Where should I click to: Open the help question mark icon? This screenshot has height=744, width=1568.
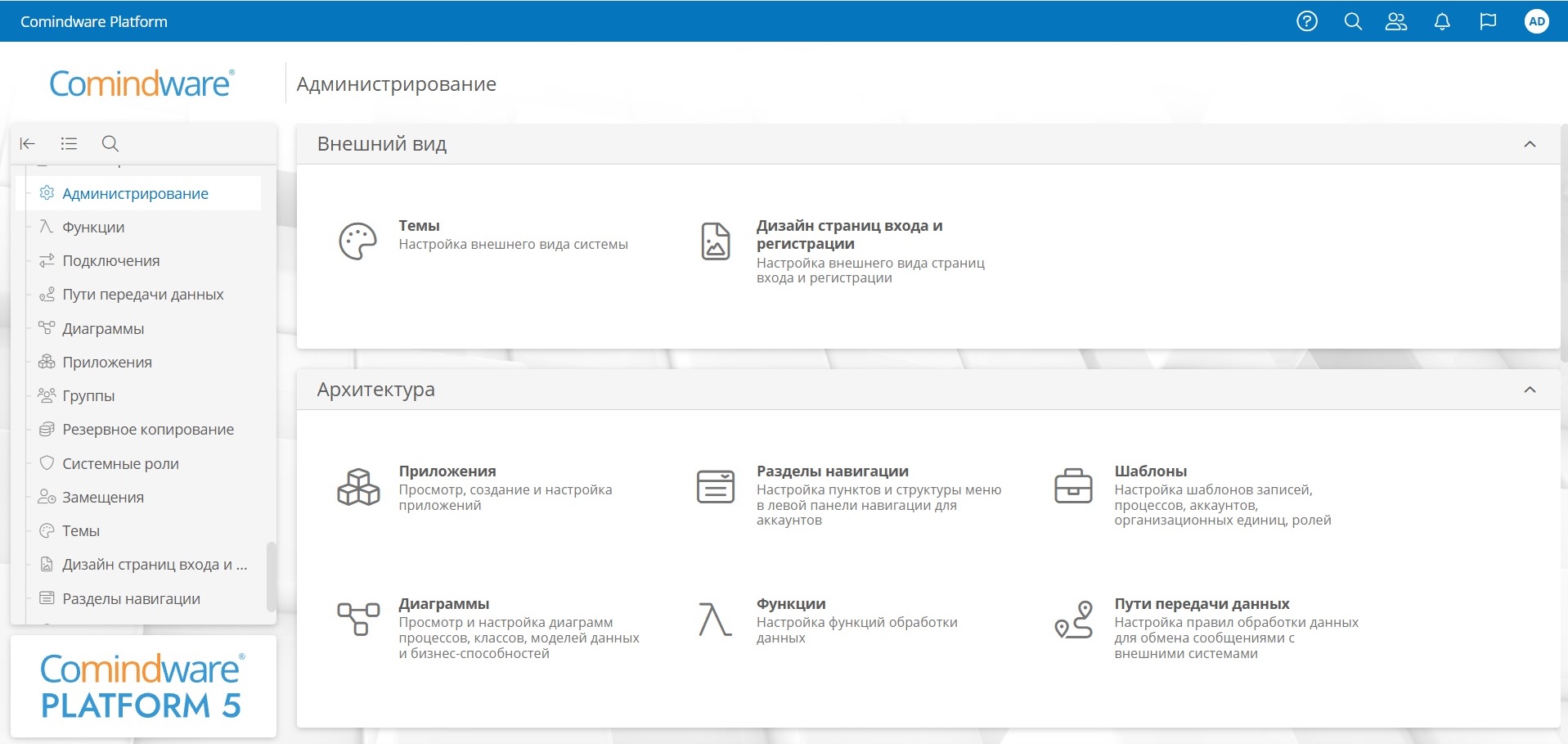[1307, 21]
